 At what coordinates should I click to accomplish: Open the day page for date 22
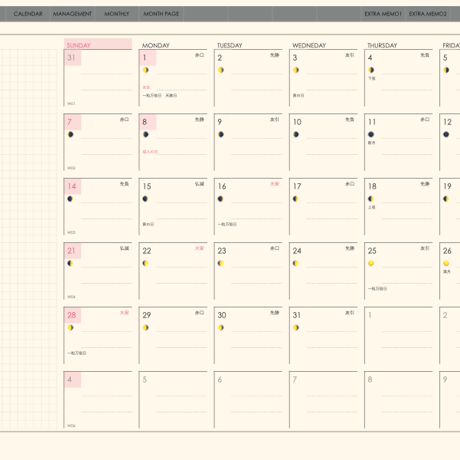(147, 251)
